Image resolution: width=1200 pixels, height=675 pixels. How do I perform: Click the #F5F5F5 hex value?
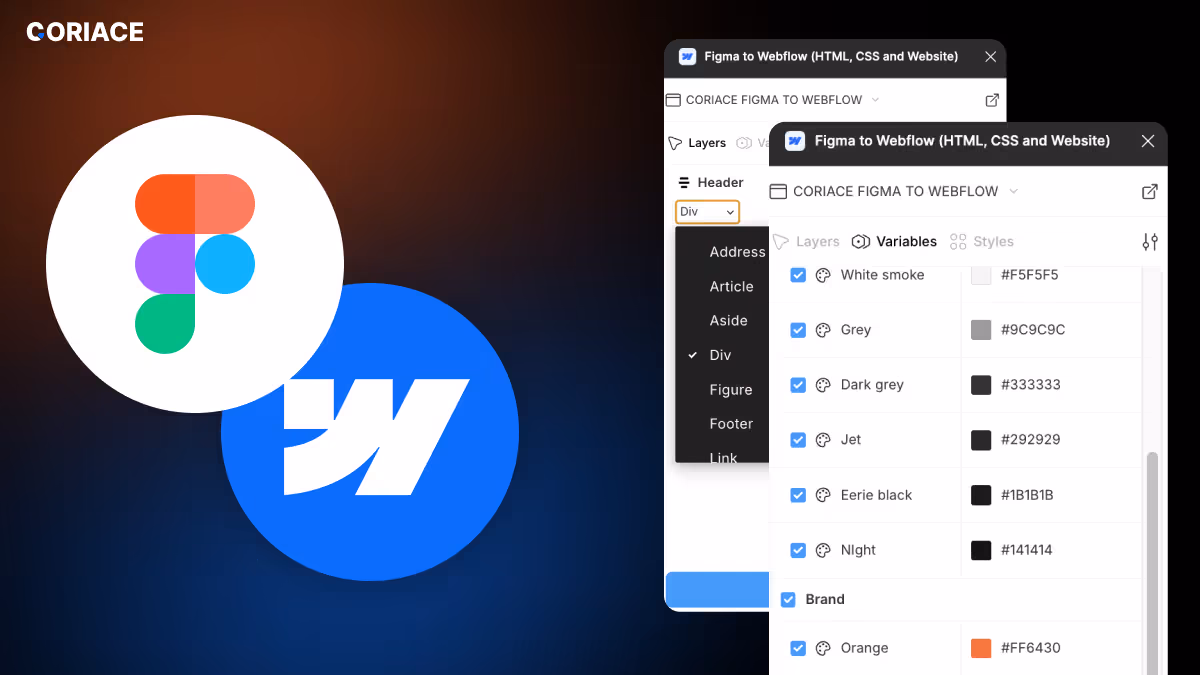tap(1029, 275)
